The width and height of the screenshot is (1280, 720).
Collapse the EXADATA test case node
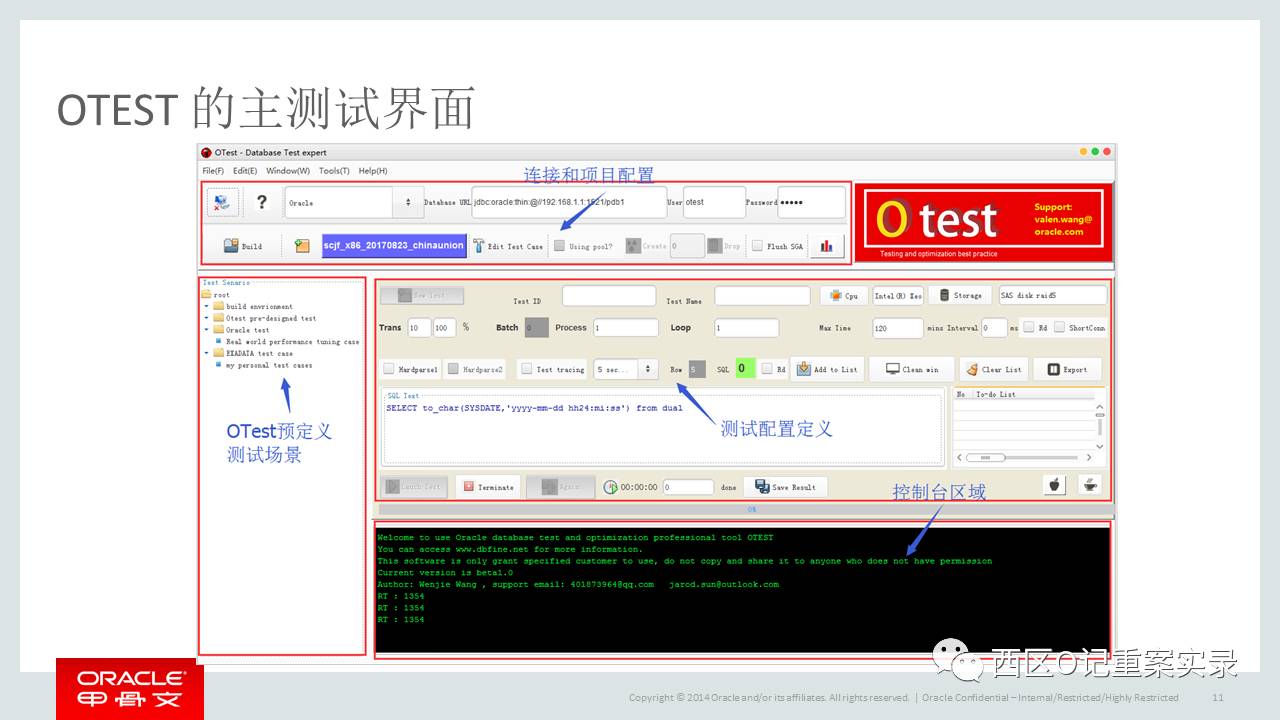pyautogui.click(x=206, y=353)
